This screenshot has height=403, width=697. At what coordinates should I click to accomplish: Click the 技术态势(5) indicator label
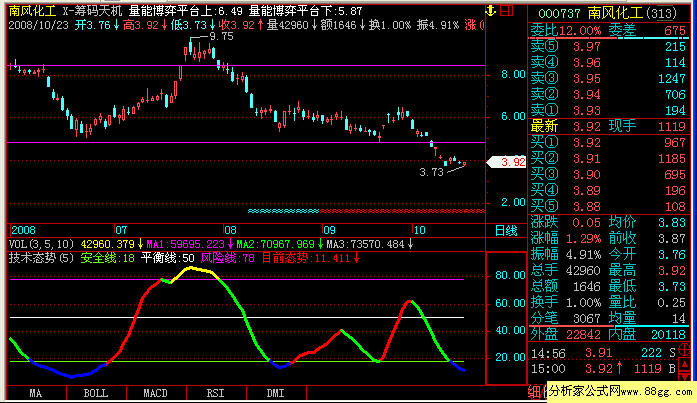(41, 258)
